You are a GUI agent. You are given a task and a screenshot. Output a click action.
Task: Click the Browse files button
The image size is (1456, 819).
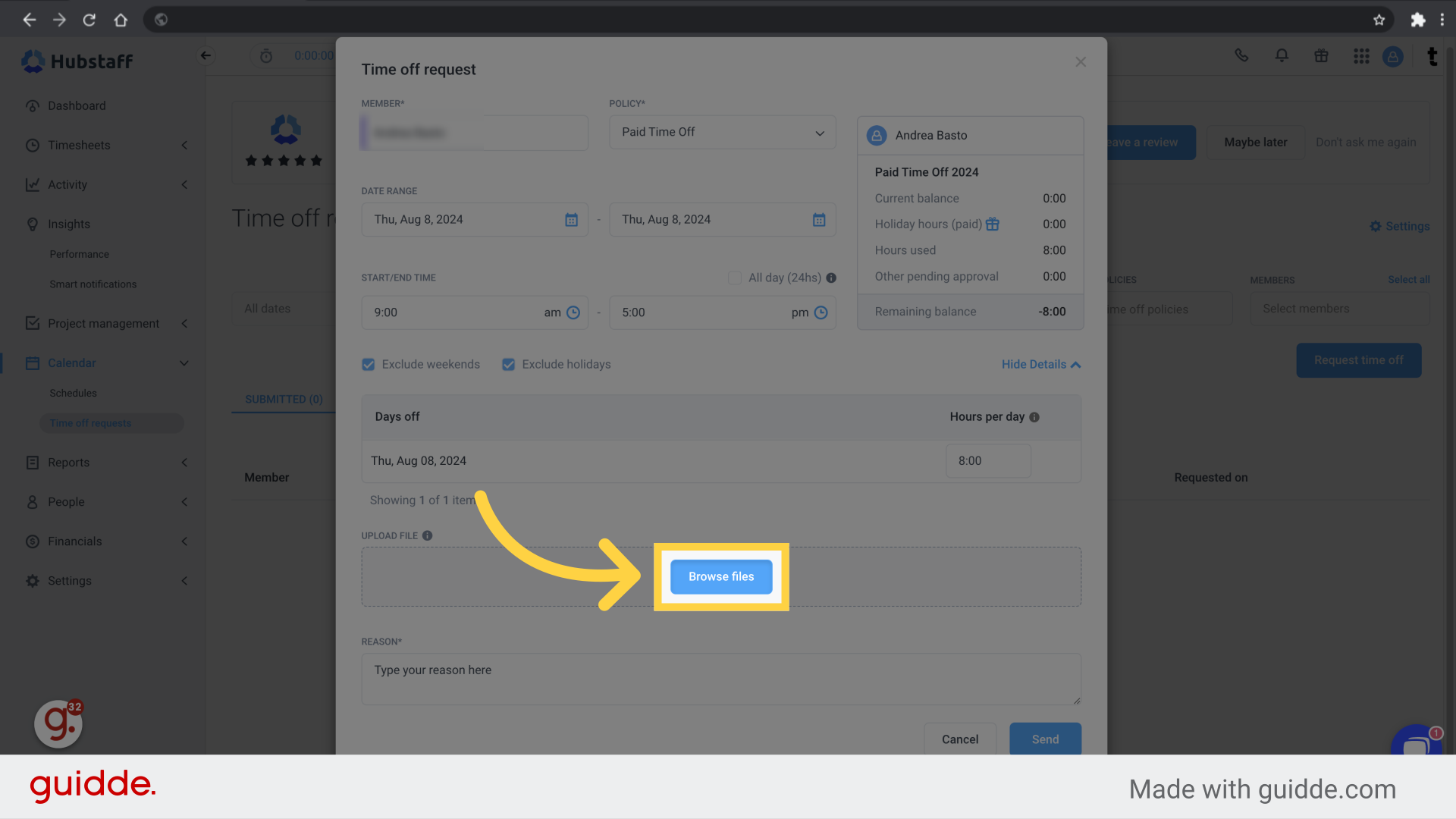click(720, 576)
